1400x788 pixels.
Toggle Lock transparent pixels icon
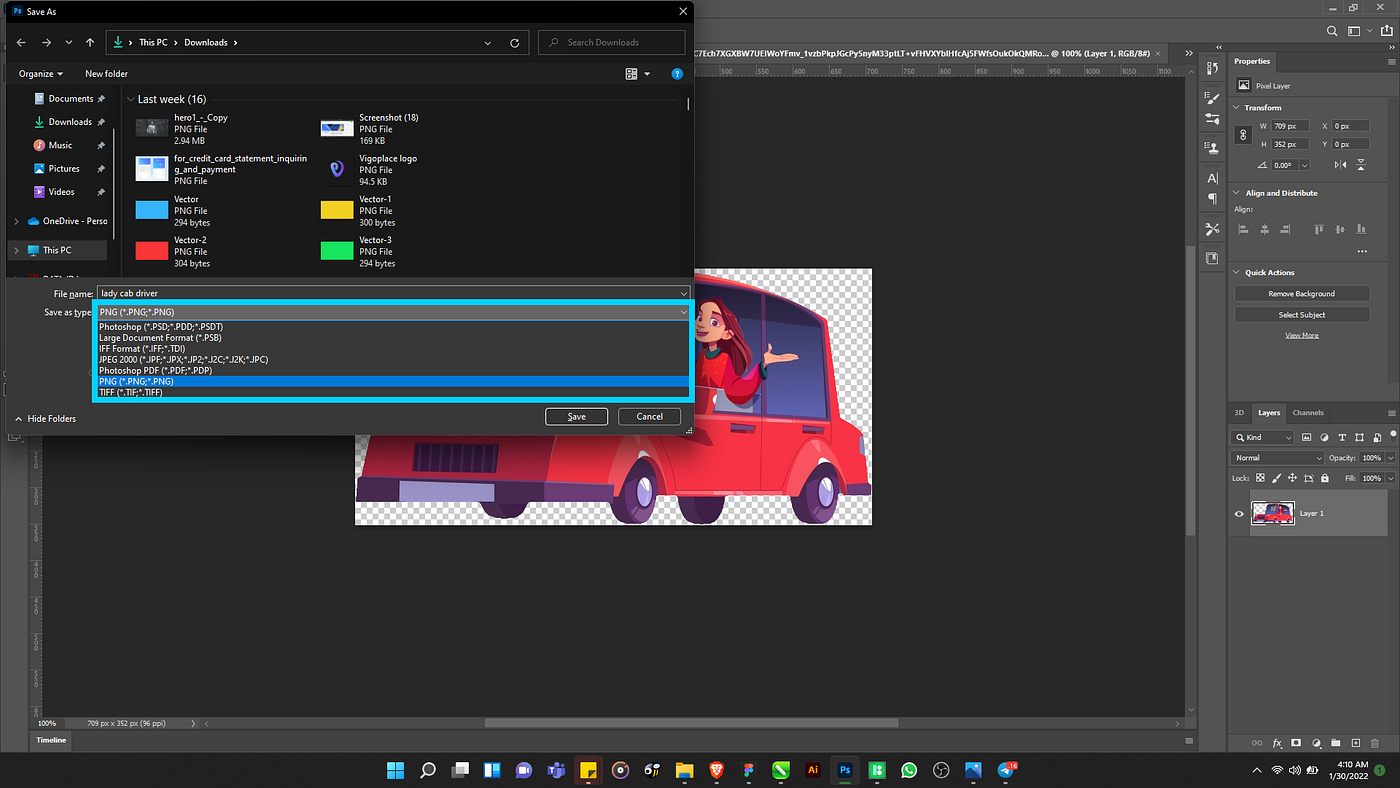(1260, 478)
